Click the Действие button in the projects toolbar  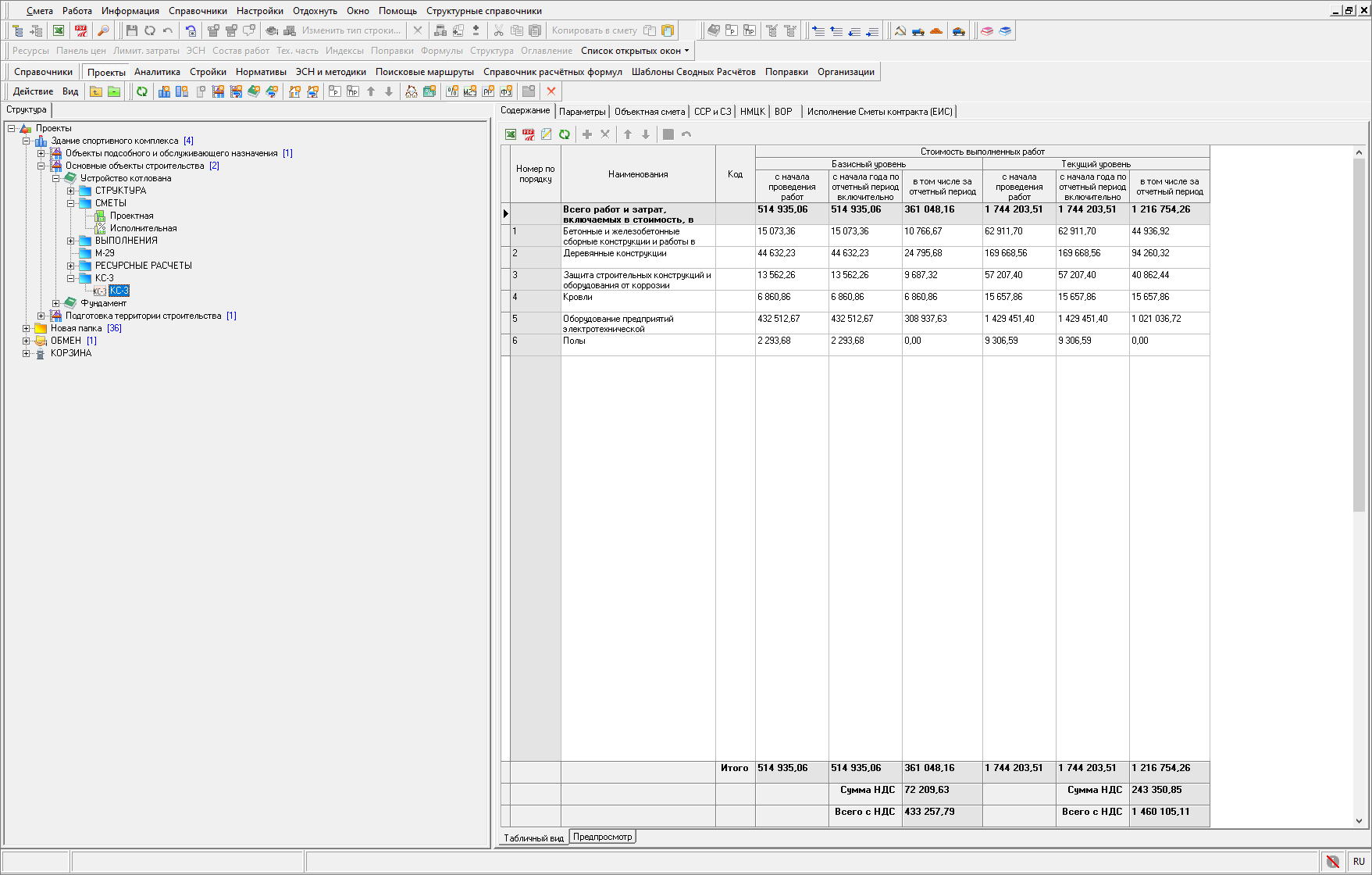pos(33,91)
